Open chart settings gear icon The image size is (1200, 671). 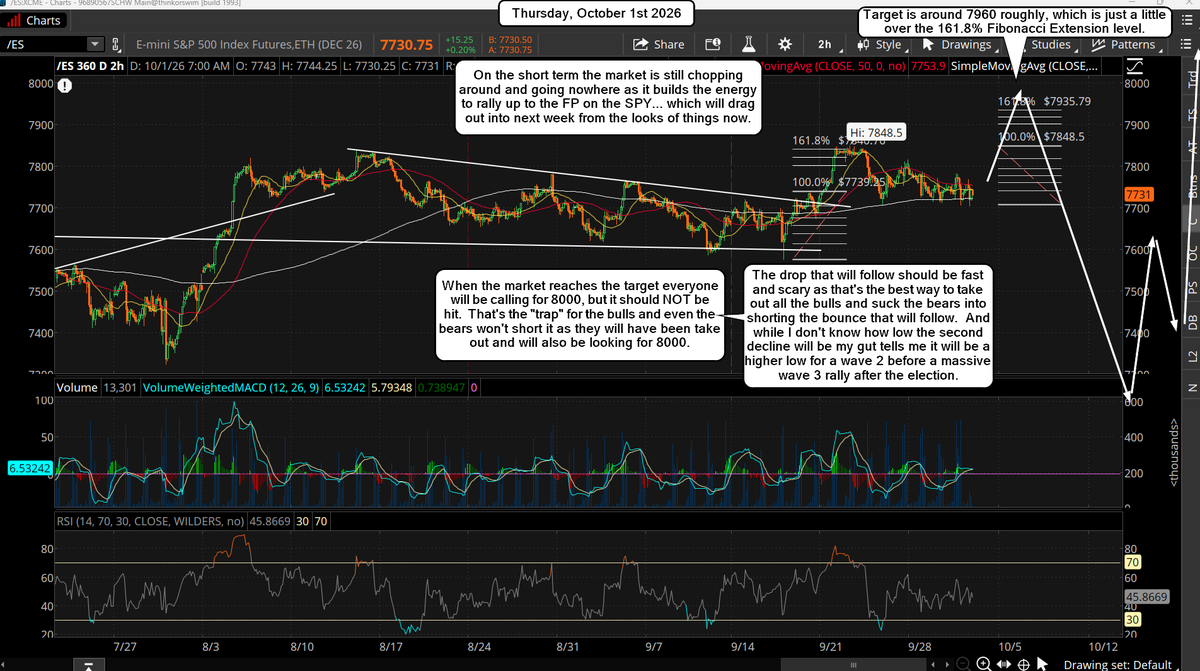coord(785,44)
